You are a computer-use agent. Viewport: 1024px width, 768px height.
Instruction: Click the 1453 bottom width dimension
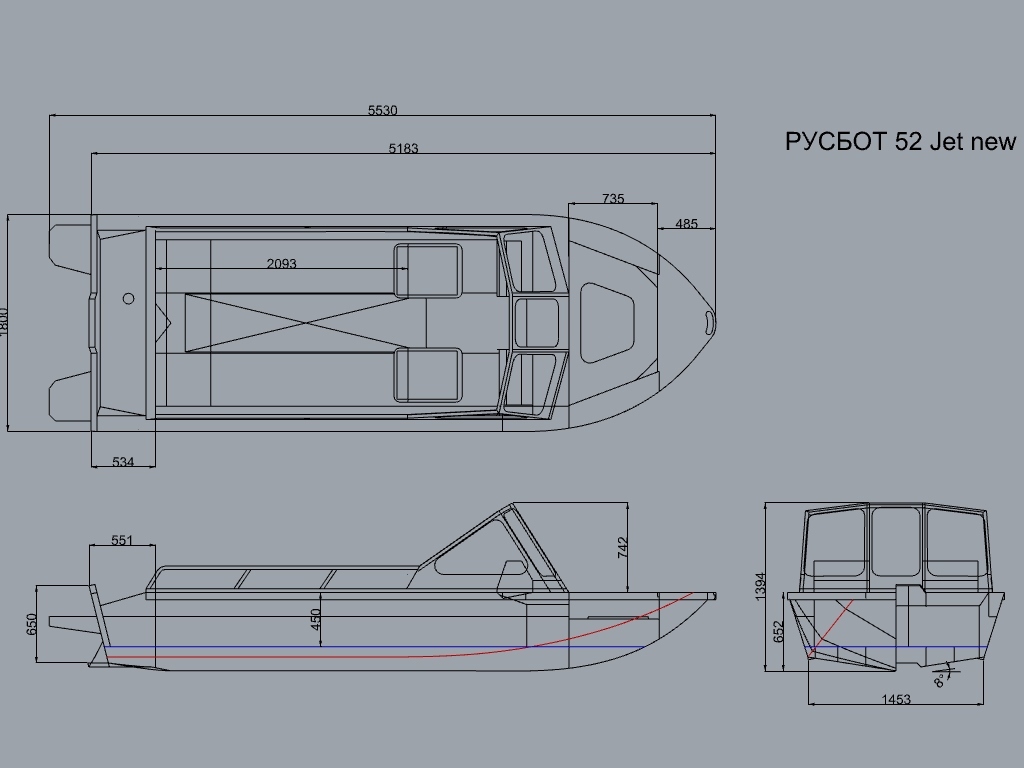point(896,699)
